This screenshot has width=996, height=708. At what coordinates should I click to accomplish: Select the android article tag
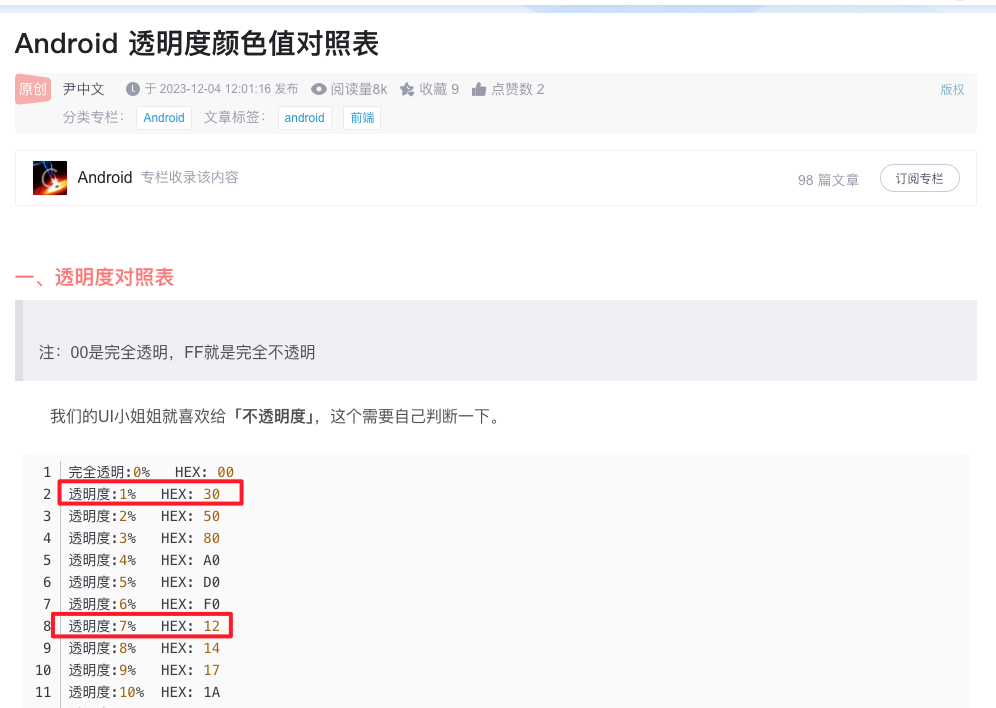[x=304, y=117]
